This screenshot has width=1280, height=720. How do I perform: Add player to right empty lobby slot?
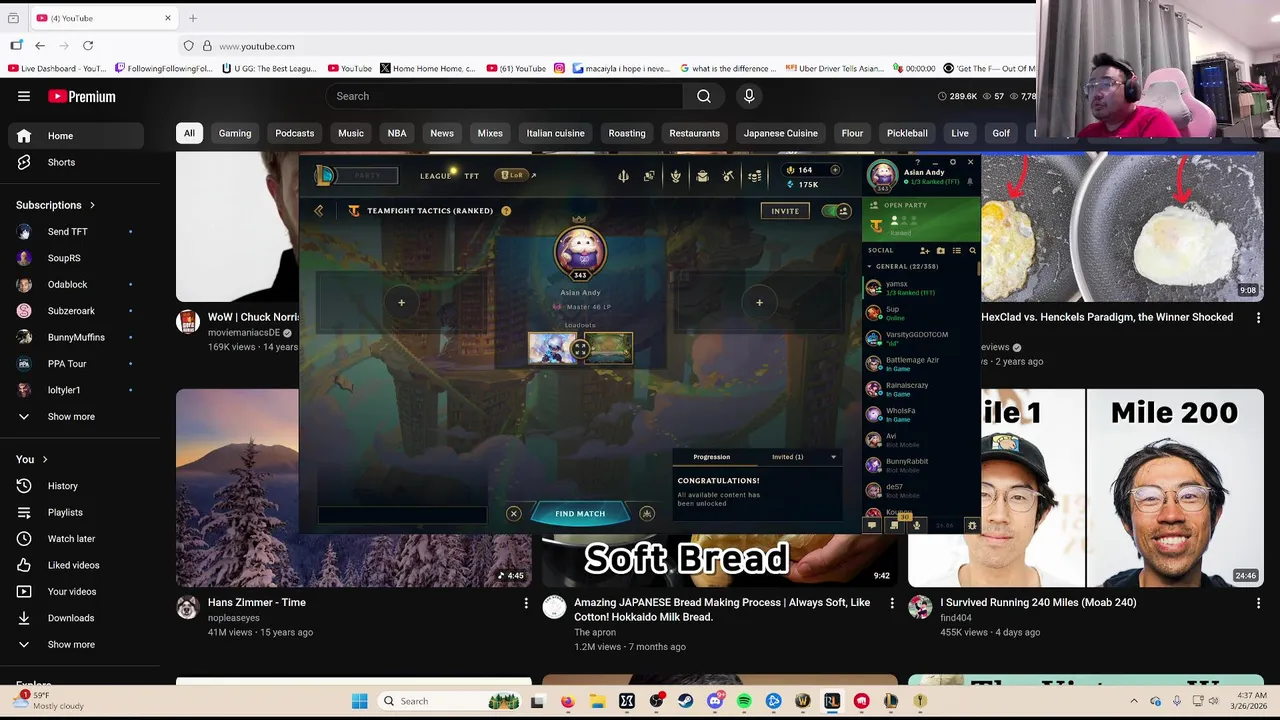coord(759,302)
